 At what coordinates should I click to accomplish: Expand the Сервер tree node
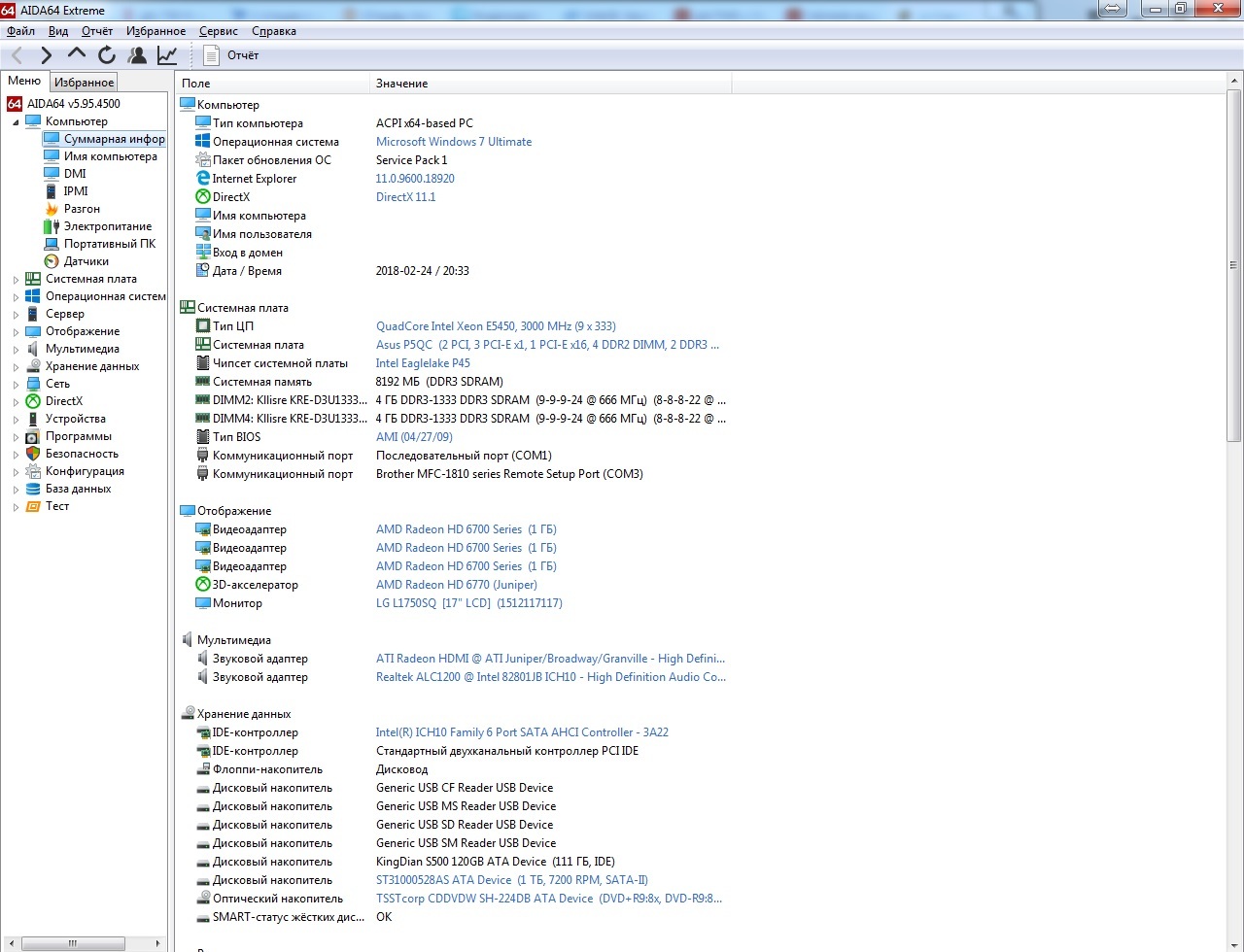tap(16, 315)
